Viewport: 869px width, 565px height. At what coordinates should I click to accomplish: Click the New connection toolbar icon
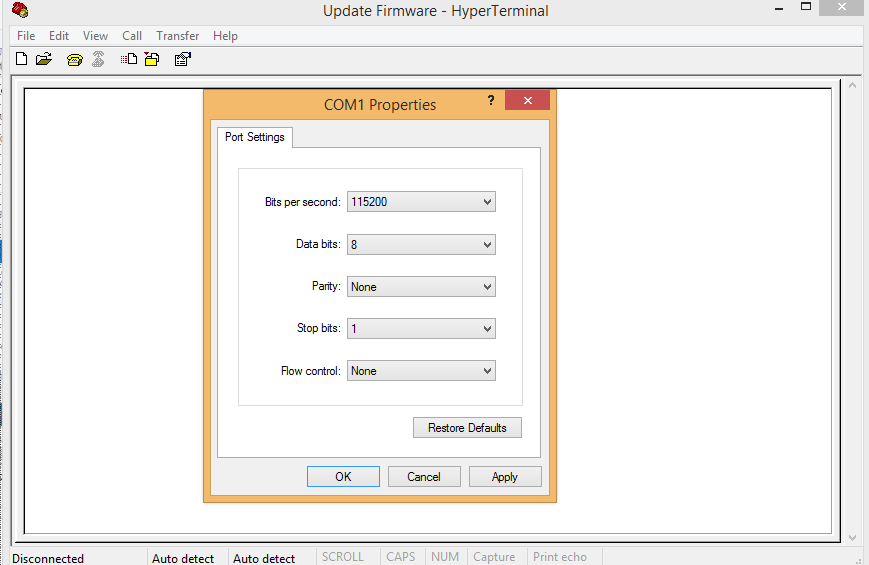coord(22,59)
